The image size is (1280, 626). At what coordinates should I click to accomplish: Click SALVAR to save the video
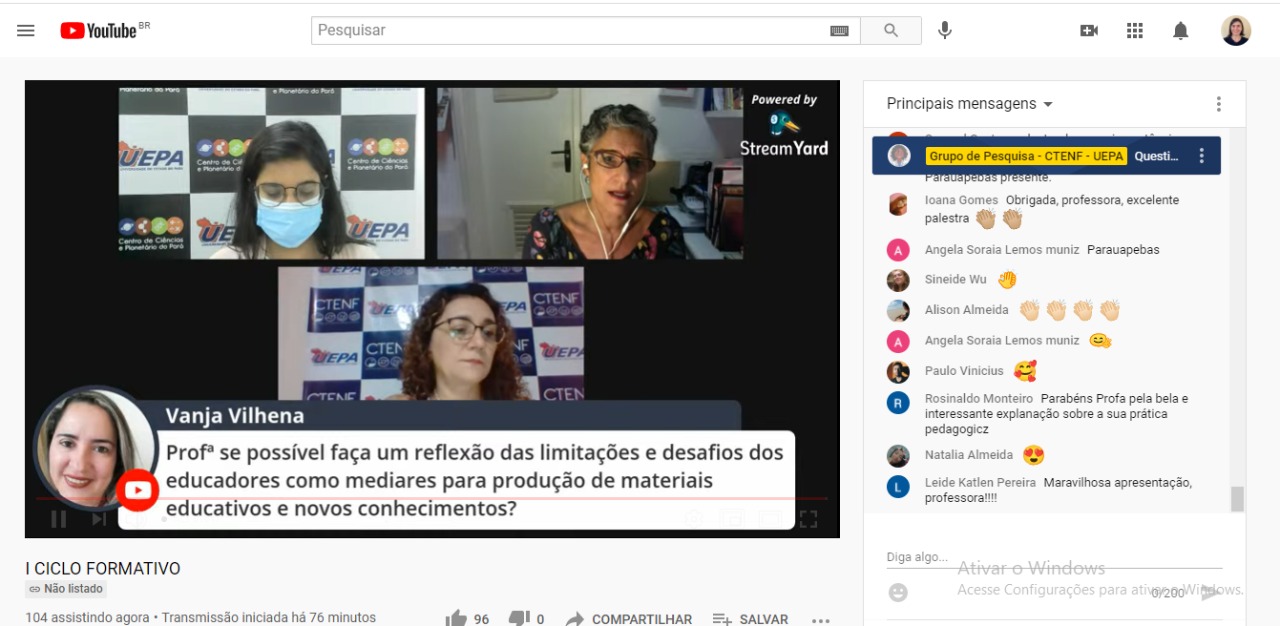click(x=750, y=619)
